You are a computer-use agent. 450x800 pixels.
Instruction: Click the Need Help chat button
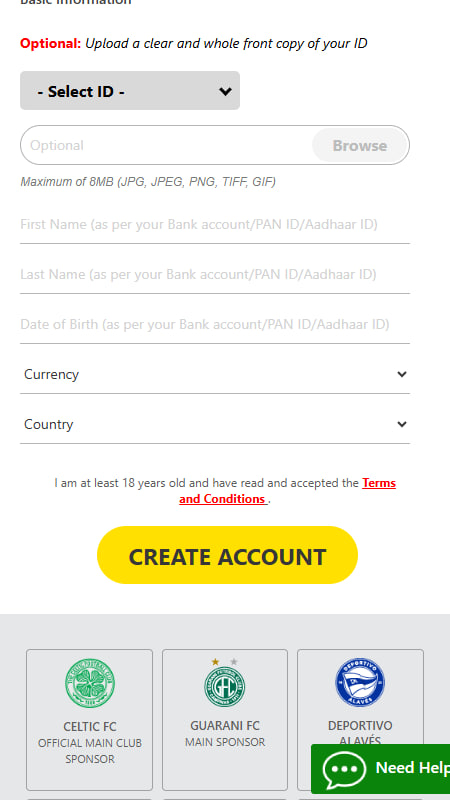point(380,769)
